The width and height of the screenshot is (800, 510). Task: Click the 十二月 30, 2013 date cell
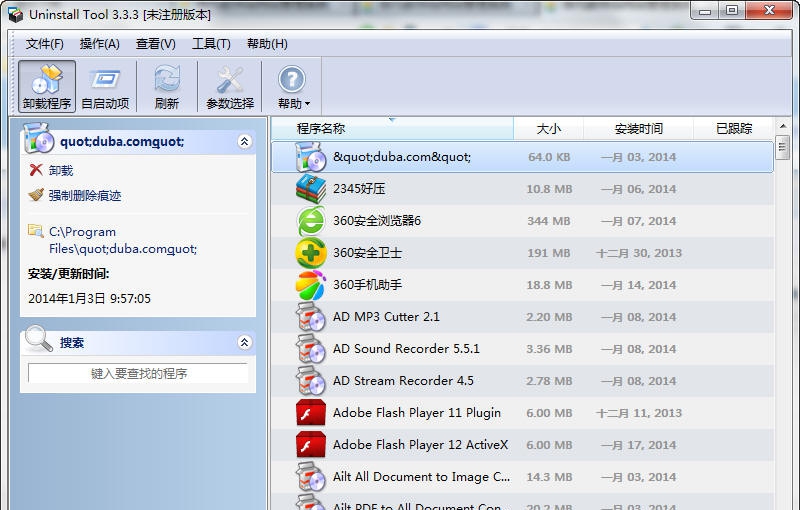click(x=639, y=253)
